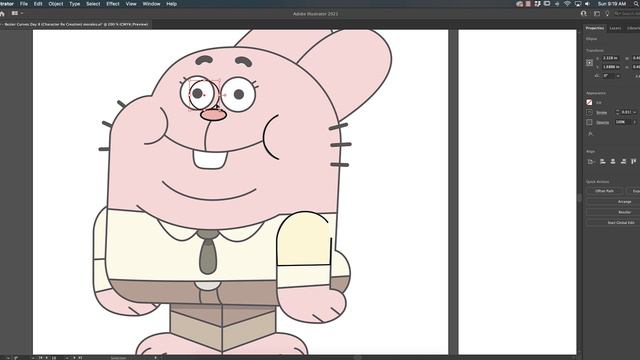The height and width of the screenshot is (360, 640).
Task: Click the Offset Path quick action button
Action: [604, 191]
